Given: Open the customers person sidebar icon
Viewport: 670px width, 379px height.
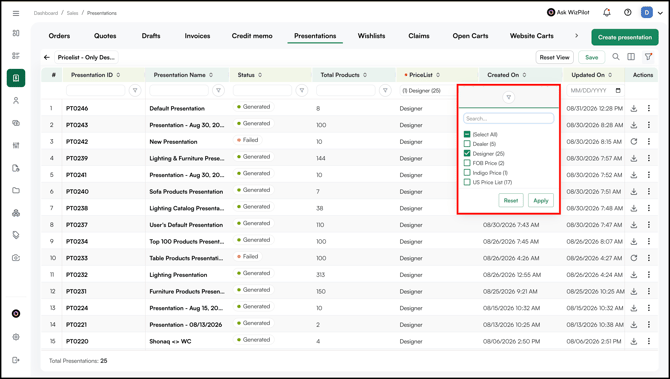Looking at the screenshot, I should [16, 100].
